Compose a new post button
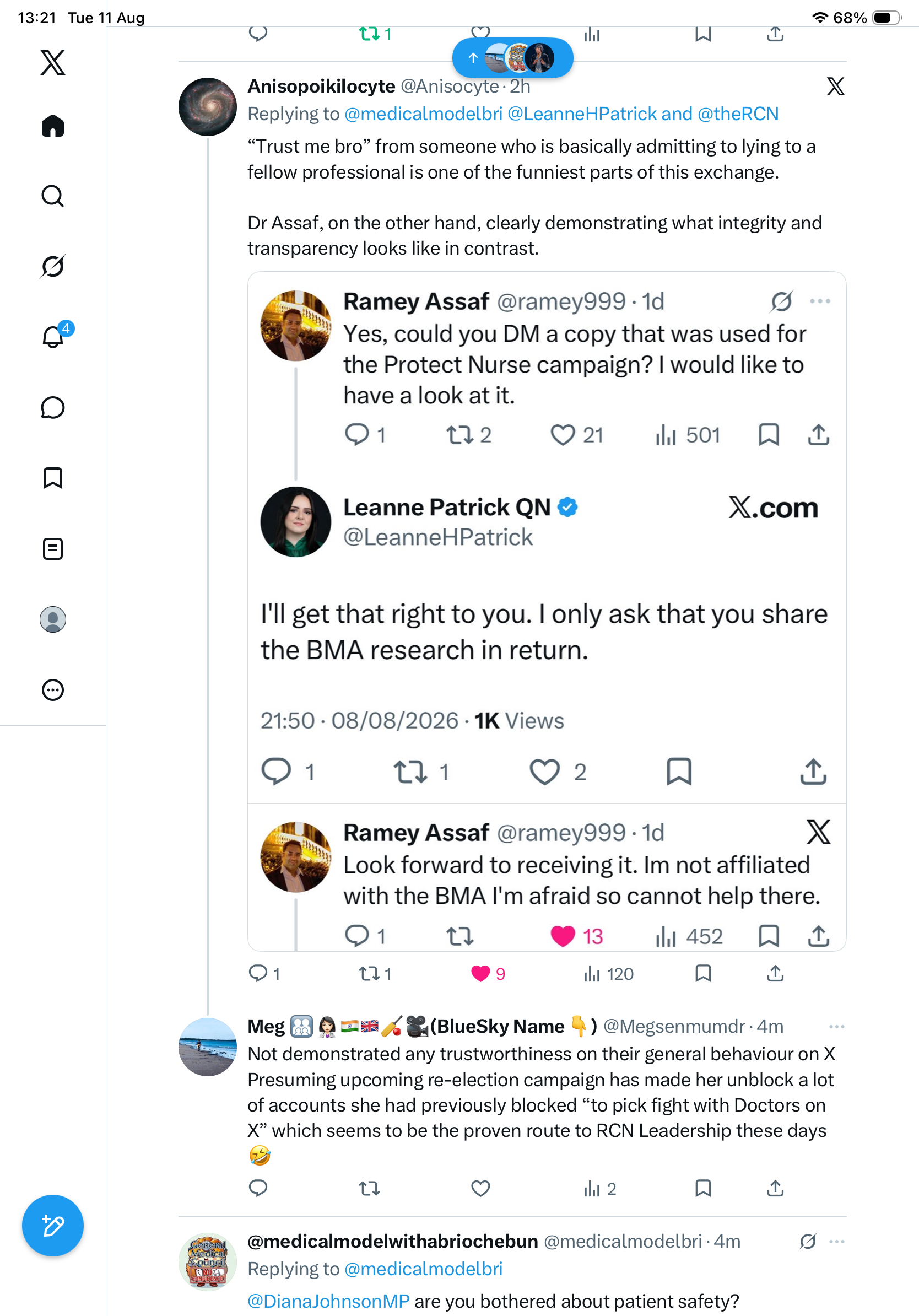This screenshot has height=1316, width=919. click(x=53, y=1226)
